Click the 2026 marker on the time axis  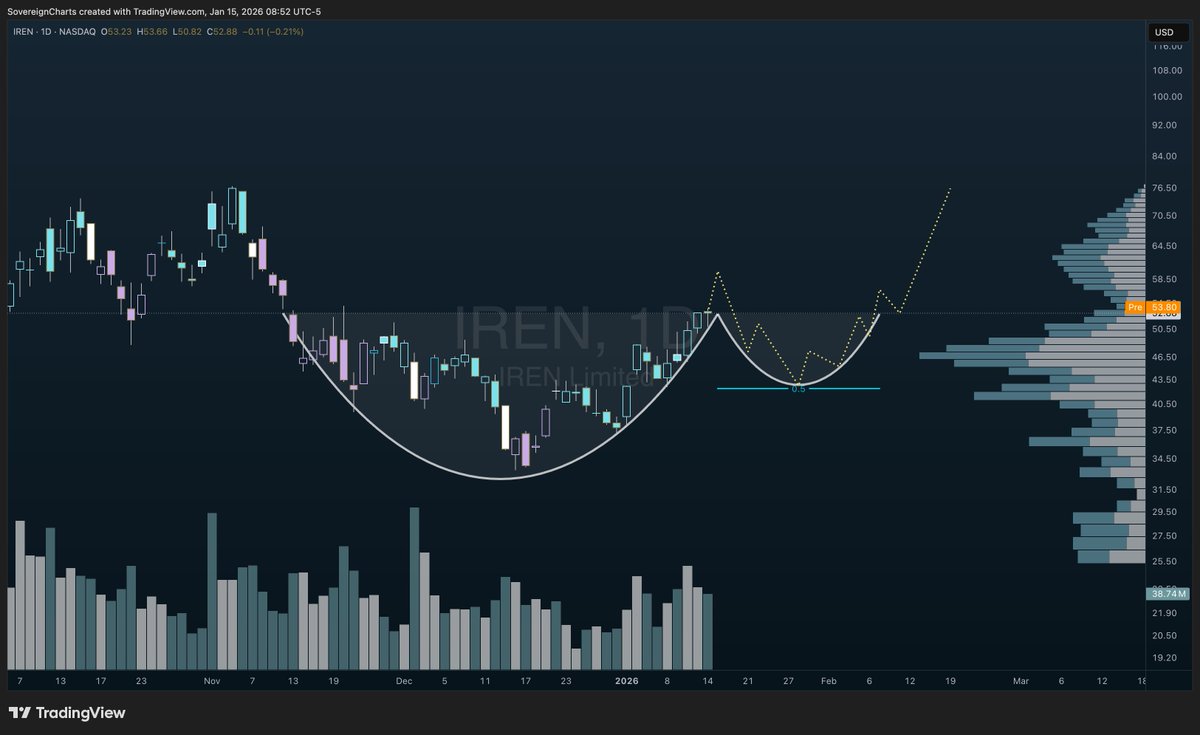click(627, 681)
